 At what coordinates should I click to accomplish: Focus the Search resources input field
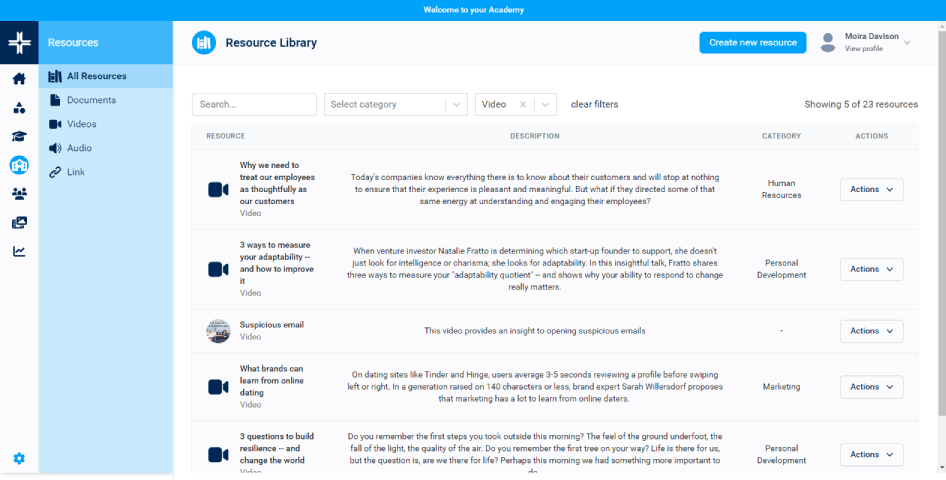pyautogui.click(x=254, y=104)
